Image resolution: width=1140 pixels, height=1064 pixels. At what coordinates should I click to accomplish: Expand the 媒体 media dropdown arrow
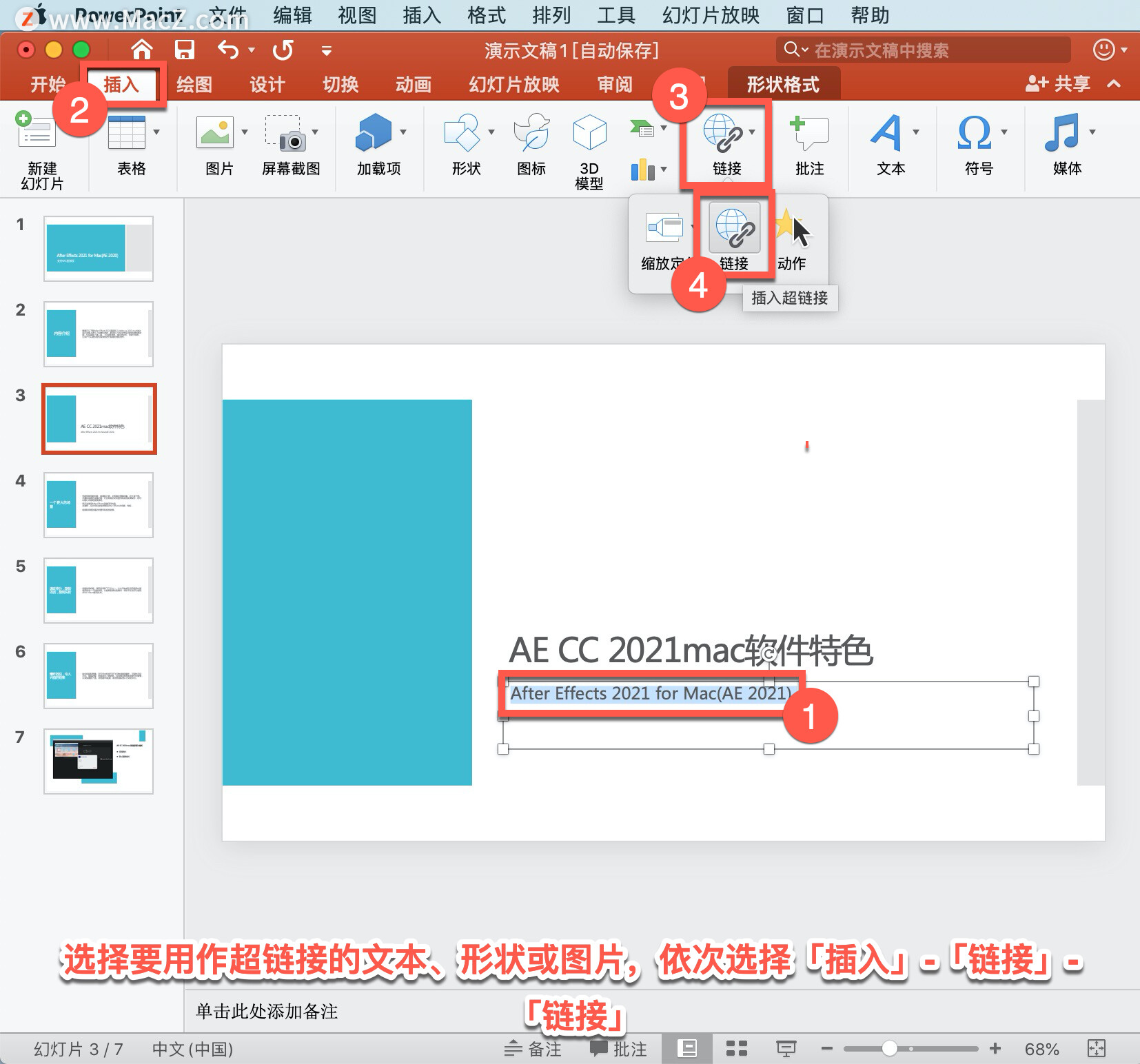pos(1092,132)
